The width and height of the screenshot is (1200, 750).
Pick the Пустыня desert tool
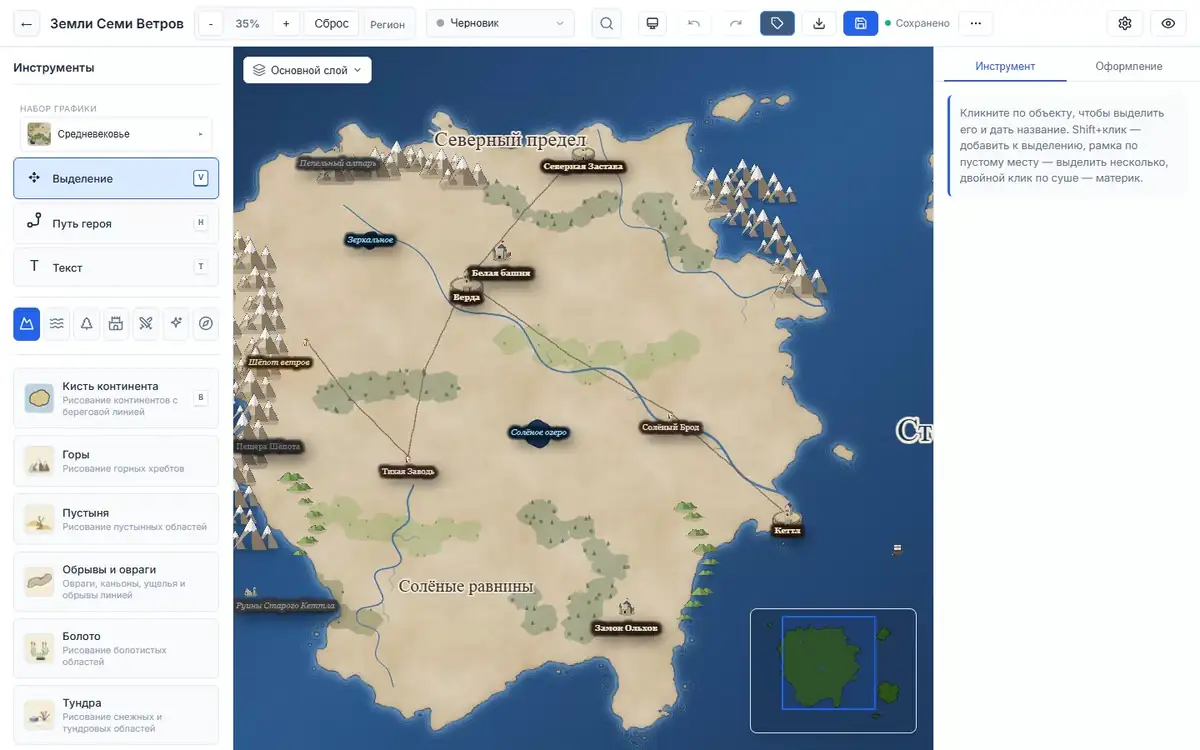(116, 519)
